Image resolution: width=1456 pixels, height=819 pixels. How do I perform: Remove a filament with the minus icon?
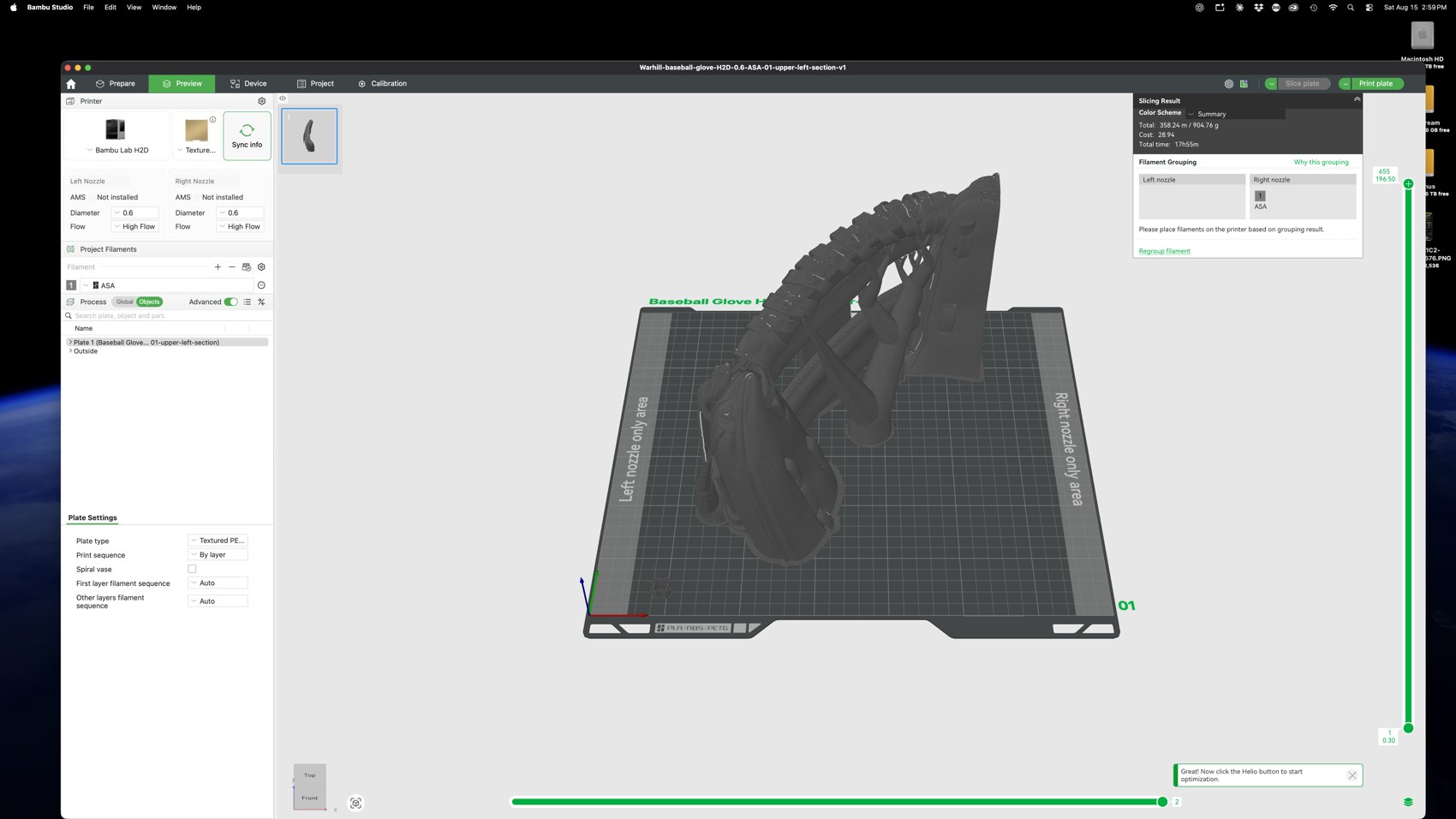(x=232, y=267)
